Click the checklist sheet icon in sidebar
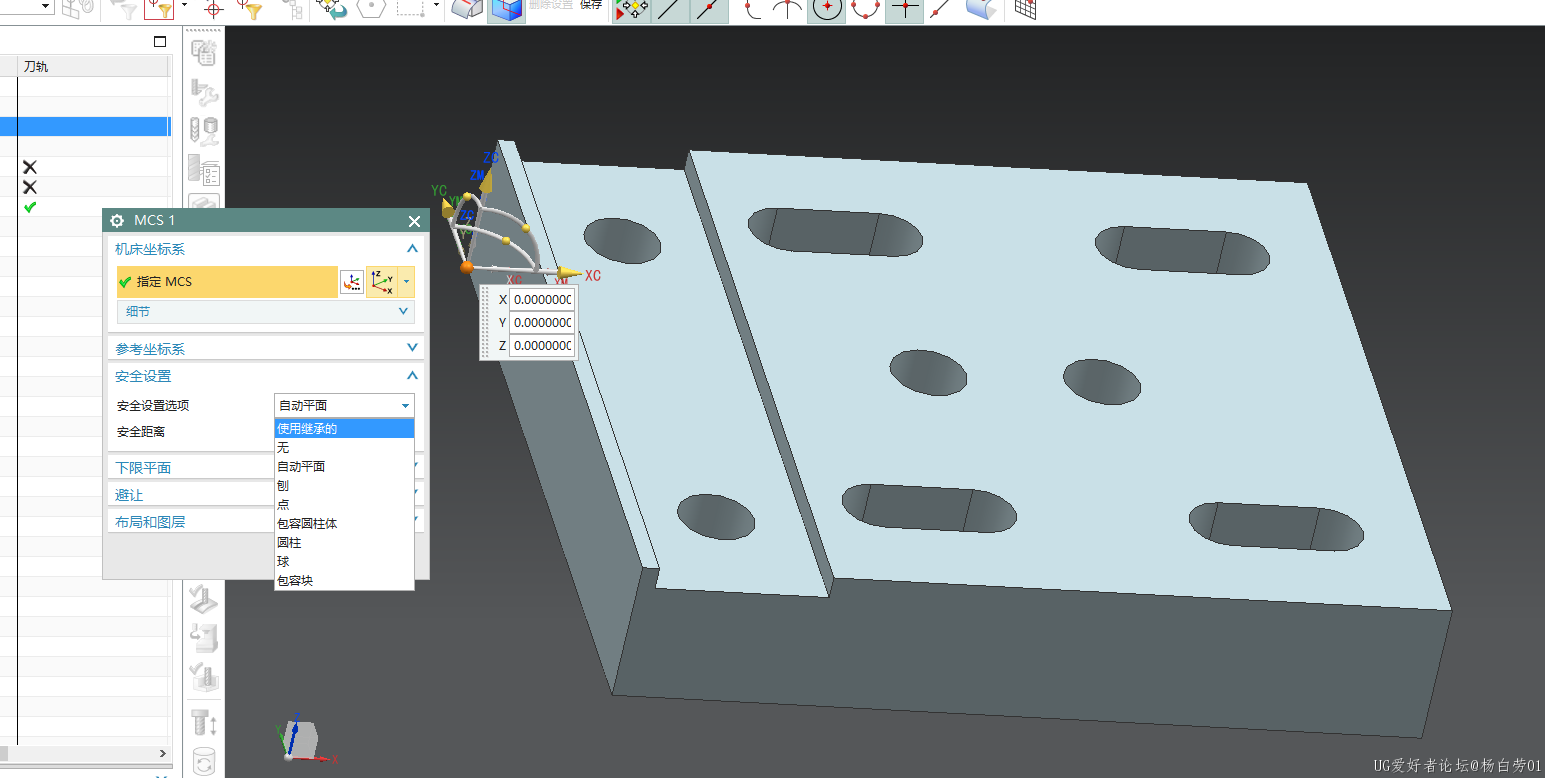1545x778 pixels. click(204, 172)
